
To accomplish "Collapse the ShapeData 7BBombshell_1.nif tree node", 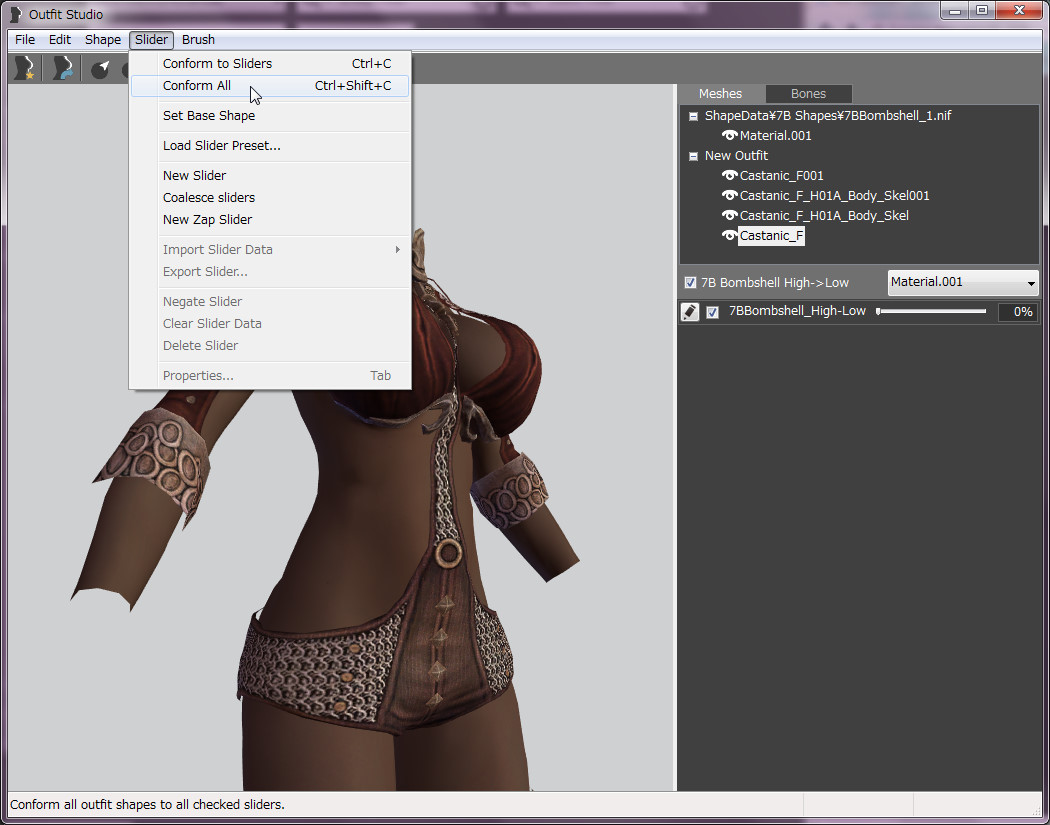I will (x=693, y=116).
